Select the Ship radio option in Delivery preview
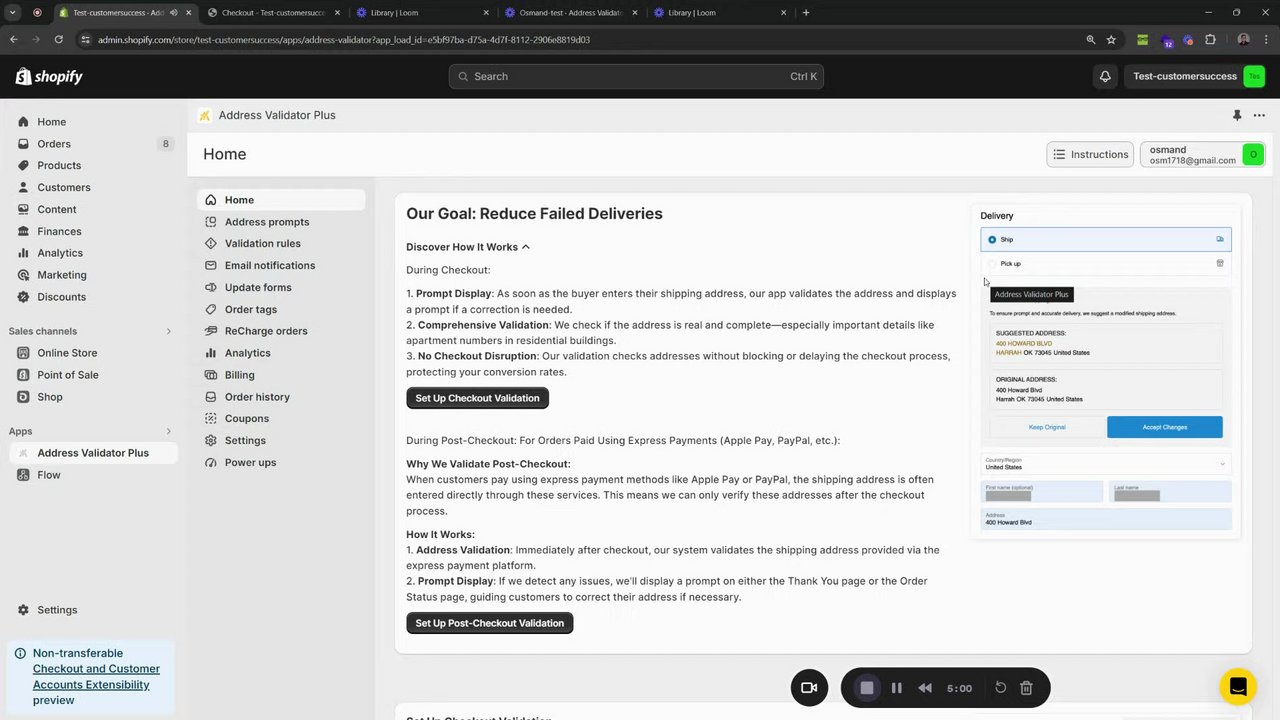 coord(992,240)
